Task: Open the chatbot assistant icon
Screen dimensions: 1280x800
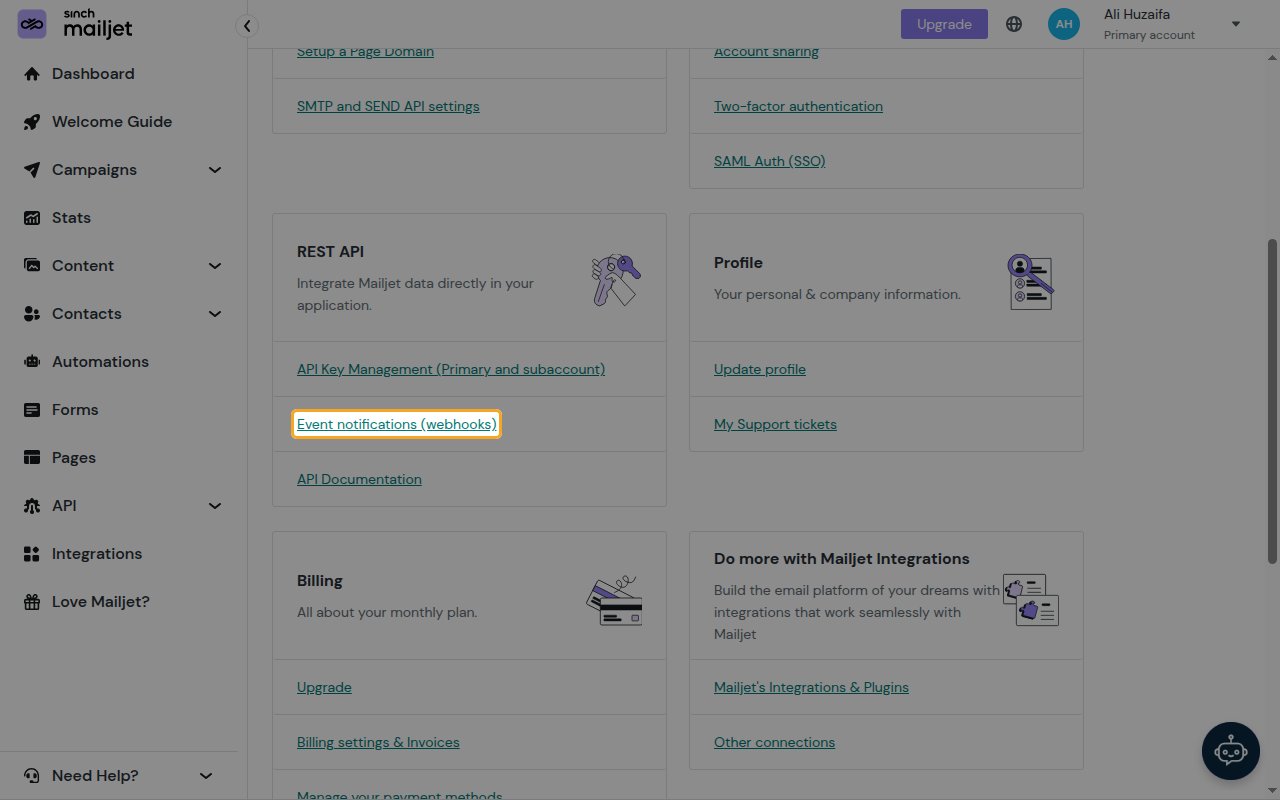Action: coord(1231,750)
